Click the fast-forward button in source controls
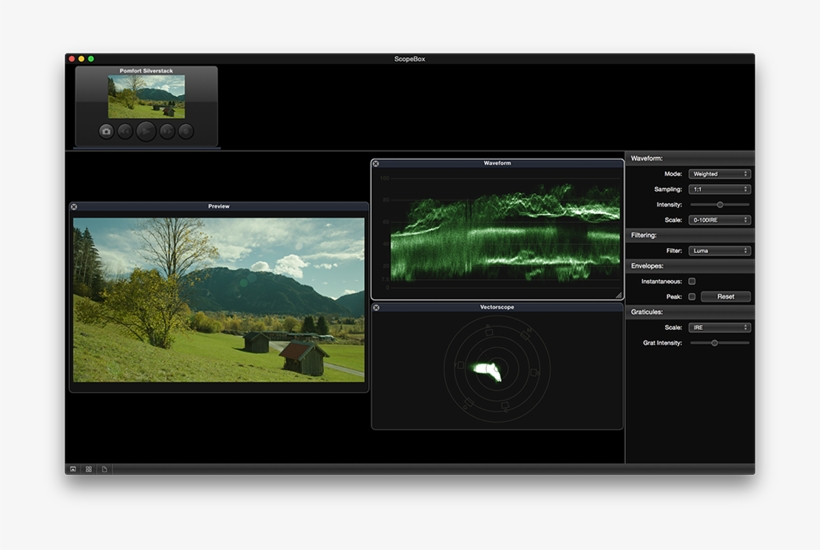Viewport: 820px width, 550px height. click(167, 131)
